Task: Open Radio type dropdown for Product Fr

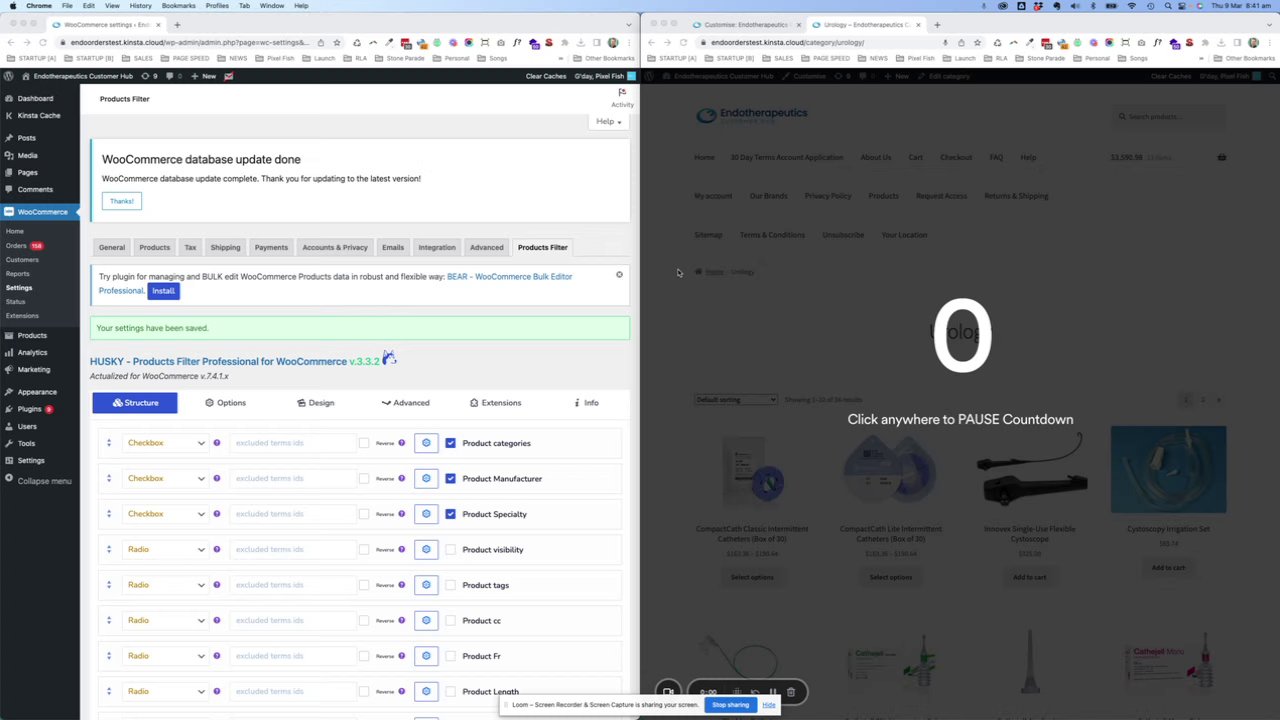Action: coord(166,656)
